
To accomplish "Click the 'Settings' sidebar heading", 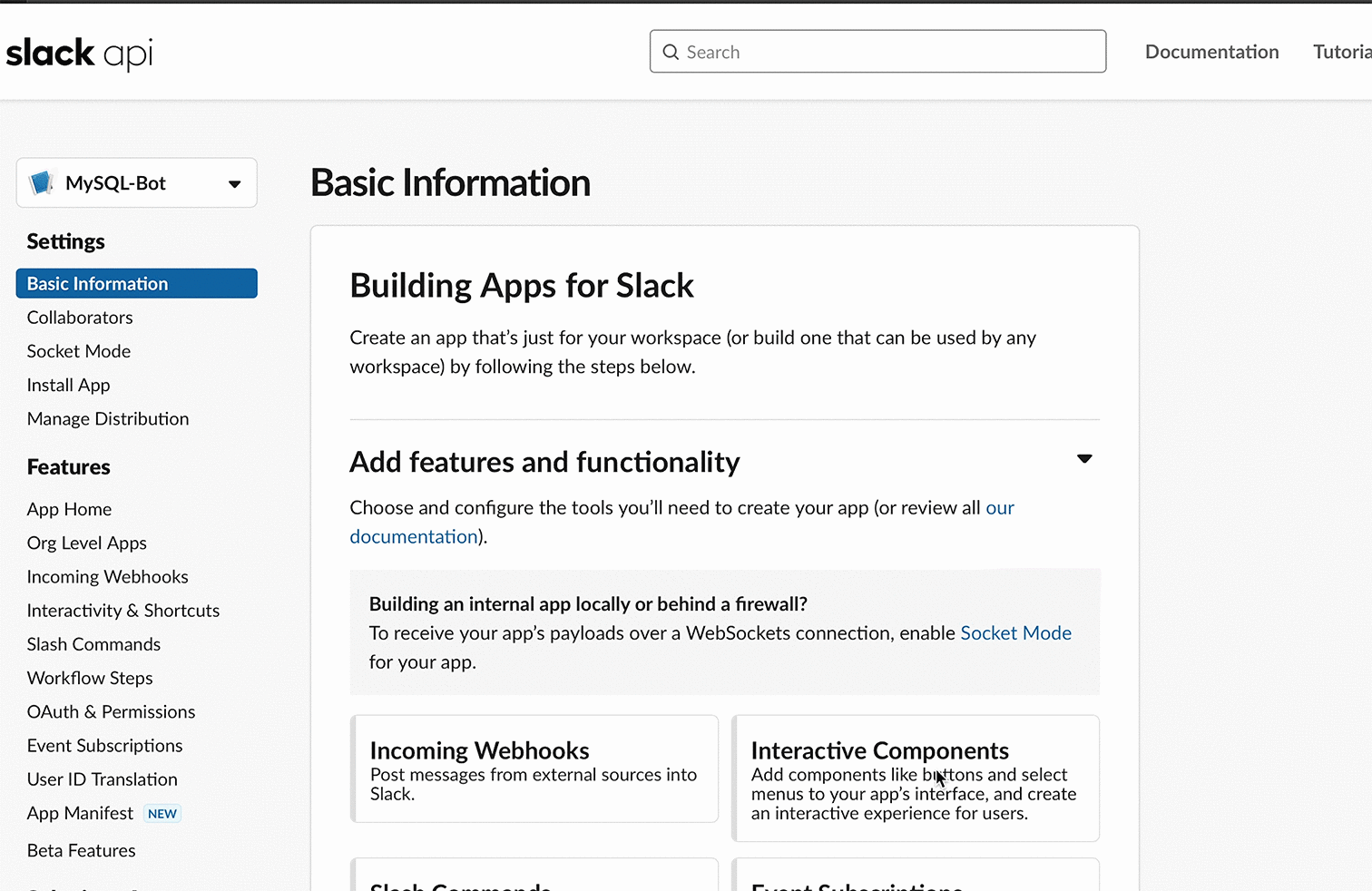I will (x=66, y=241).
